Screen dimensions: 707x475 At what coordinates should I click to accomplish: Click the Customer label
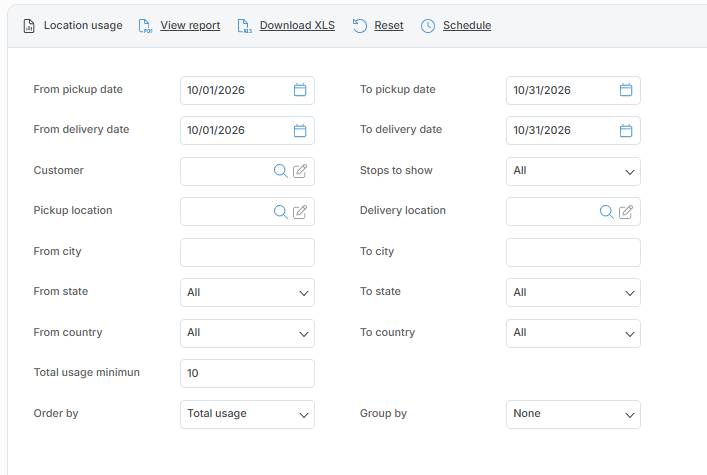(x=59, y=170)
